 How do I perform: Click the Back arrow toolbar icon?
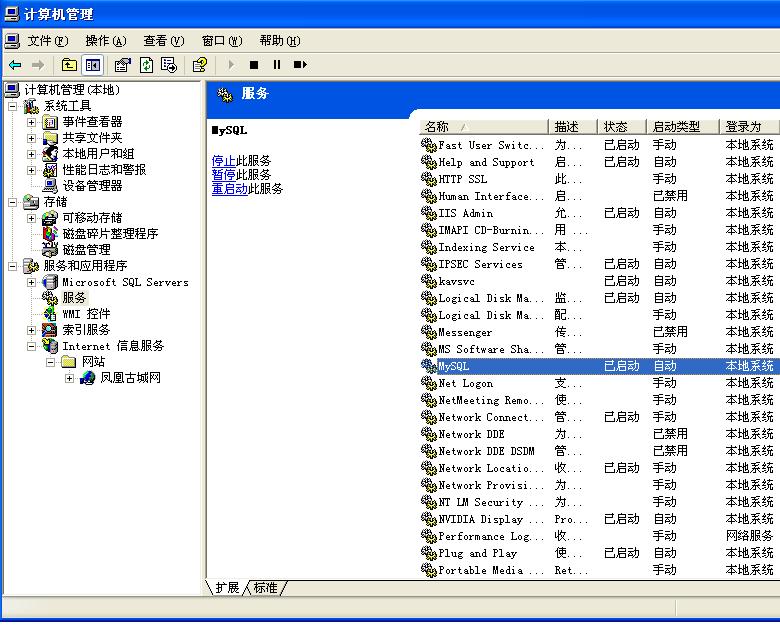(15, 65)
